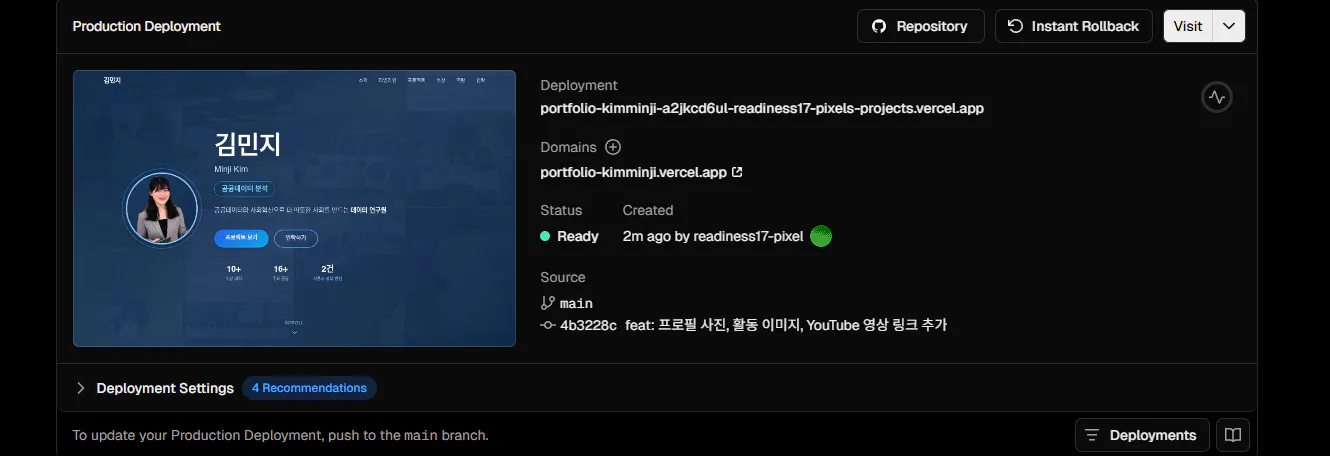1330x456 pixels.
Task: Open commit 4b3228c
Action: click(588, 325)
